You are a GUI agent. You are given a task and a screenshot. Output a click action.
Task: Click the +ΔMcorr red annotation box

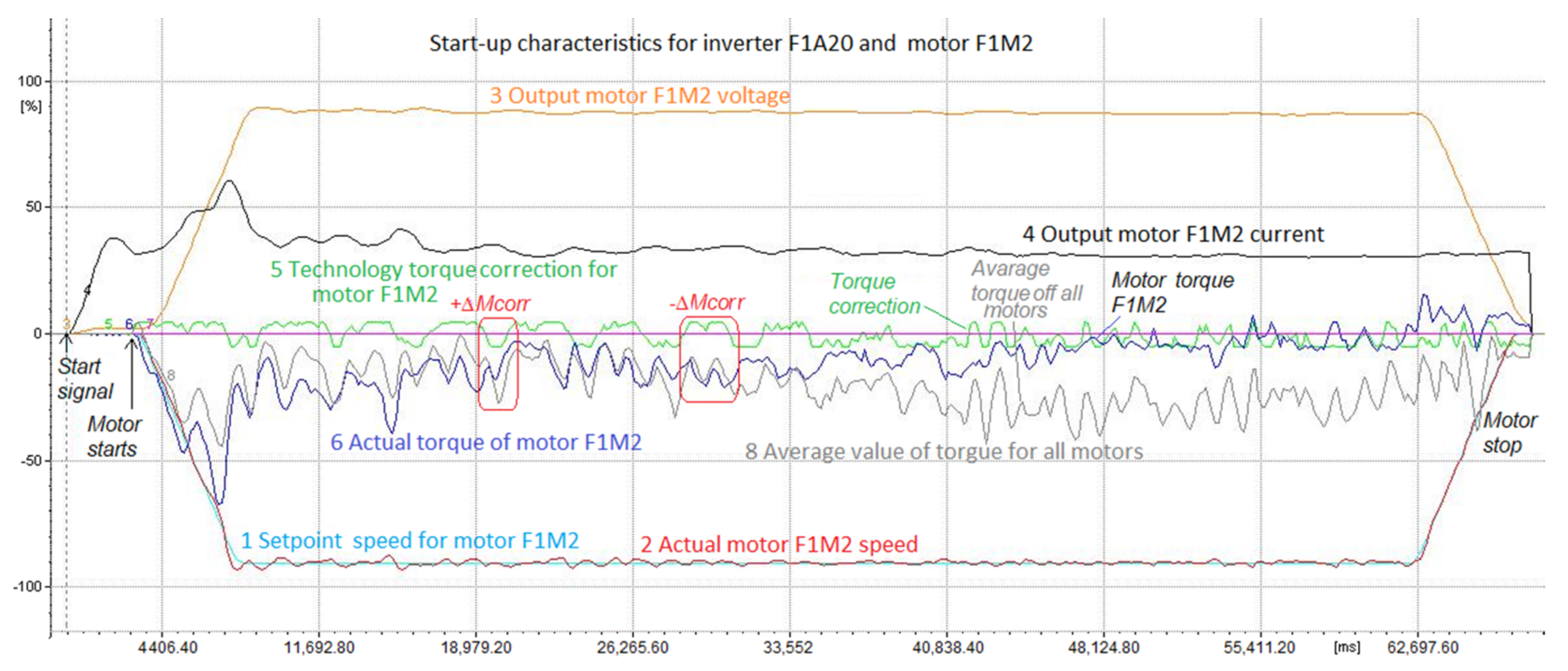point(498,364)
